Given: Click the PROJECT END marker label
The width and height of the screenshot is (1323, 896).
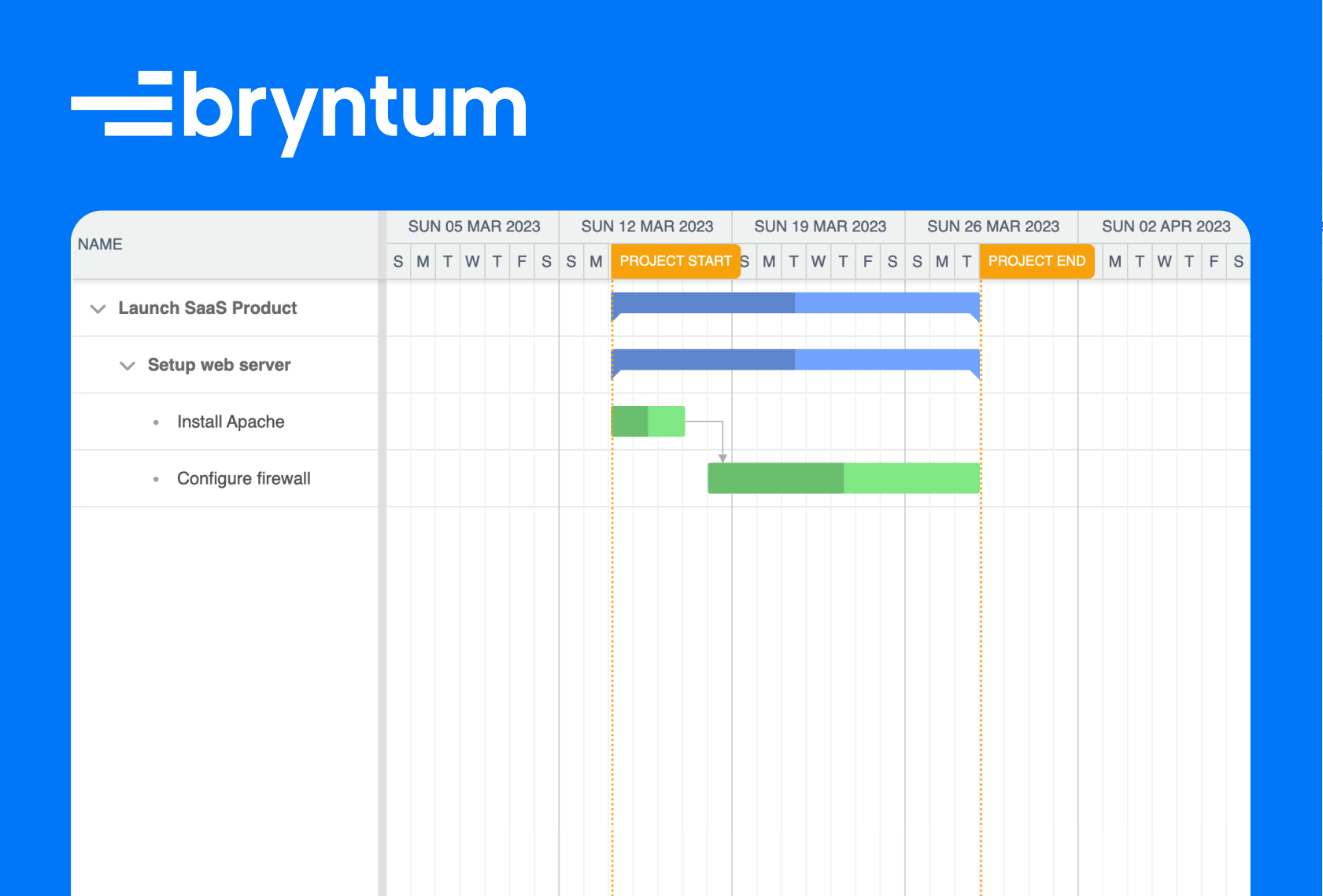Looking at the screenshot, I should pyautogui.click(x=1037, y=260).
